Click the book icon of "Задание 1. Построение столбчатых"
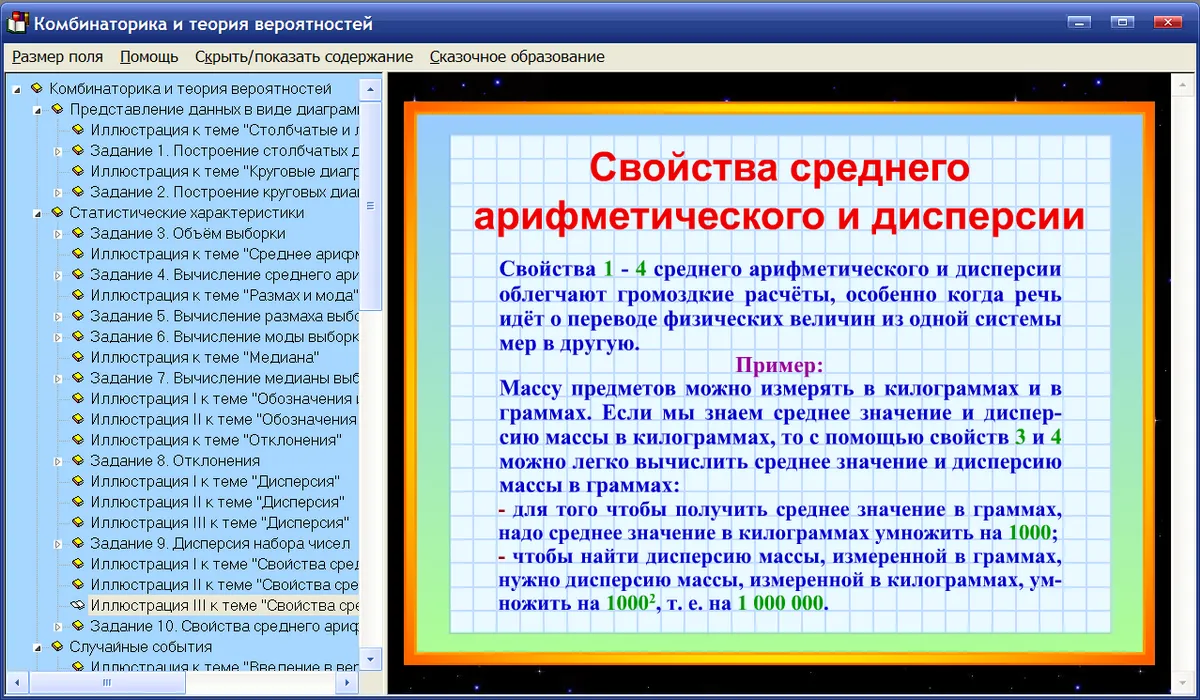Screen dimensions: 1200x700 coord(78,150)
